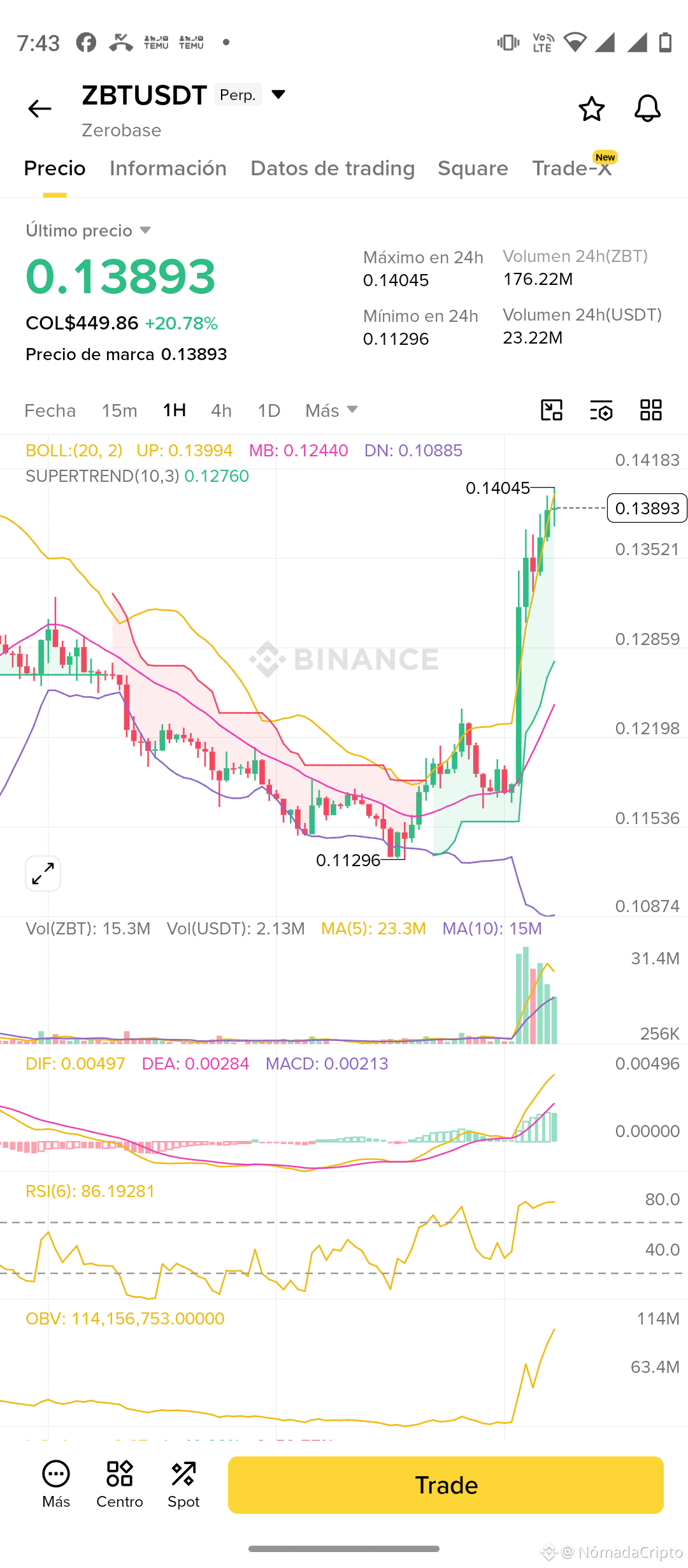Tap the UP: 0.13994 Bollinger value

pyautogui.click(x=185, y=451)
